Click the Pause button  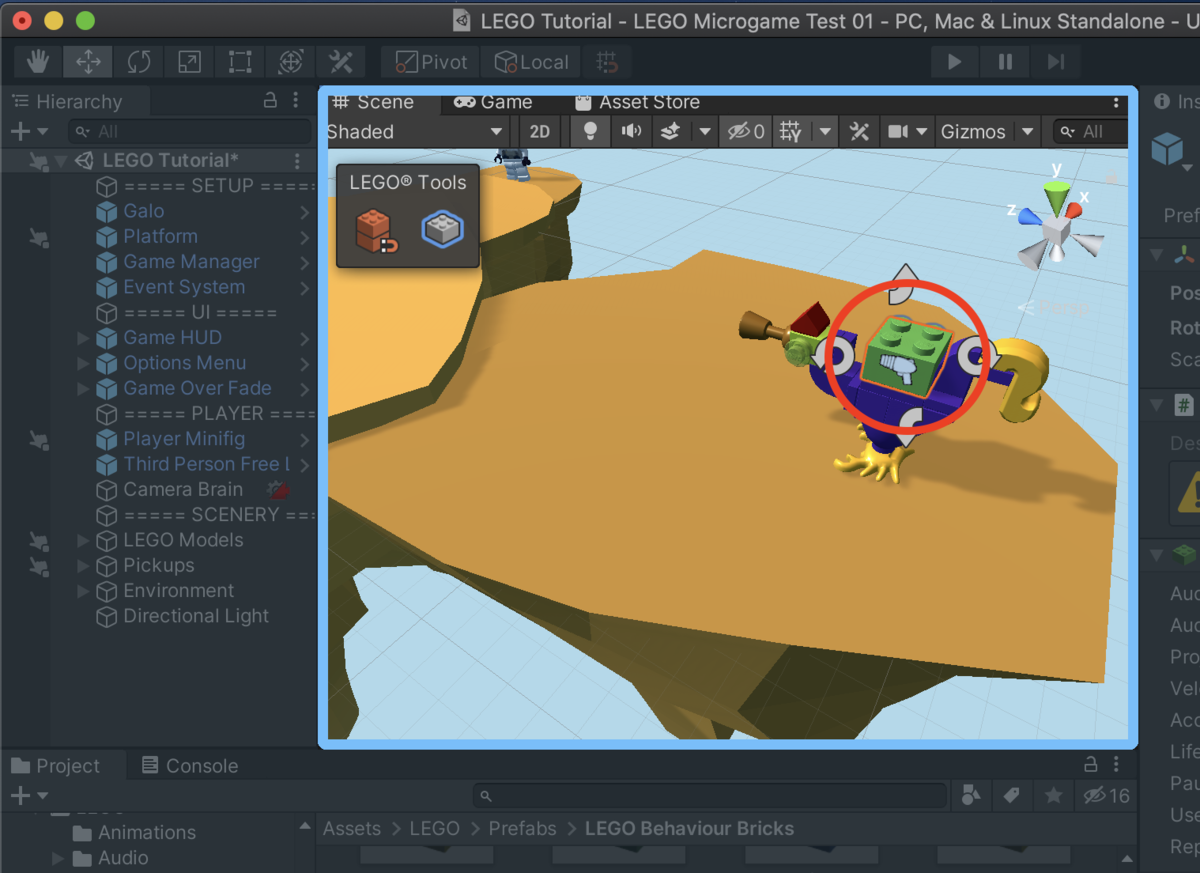(1005, 62)
